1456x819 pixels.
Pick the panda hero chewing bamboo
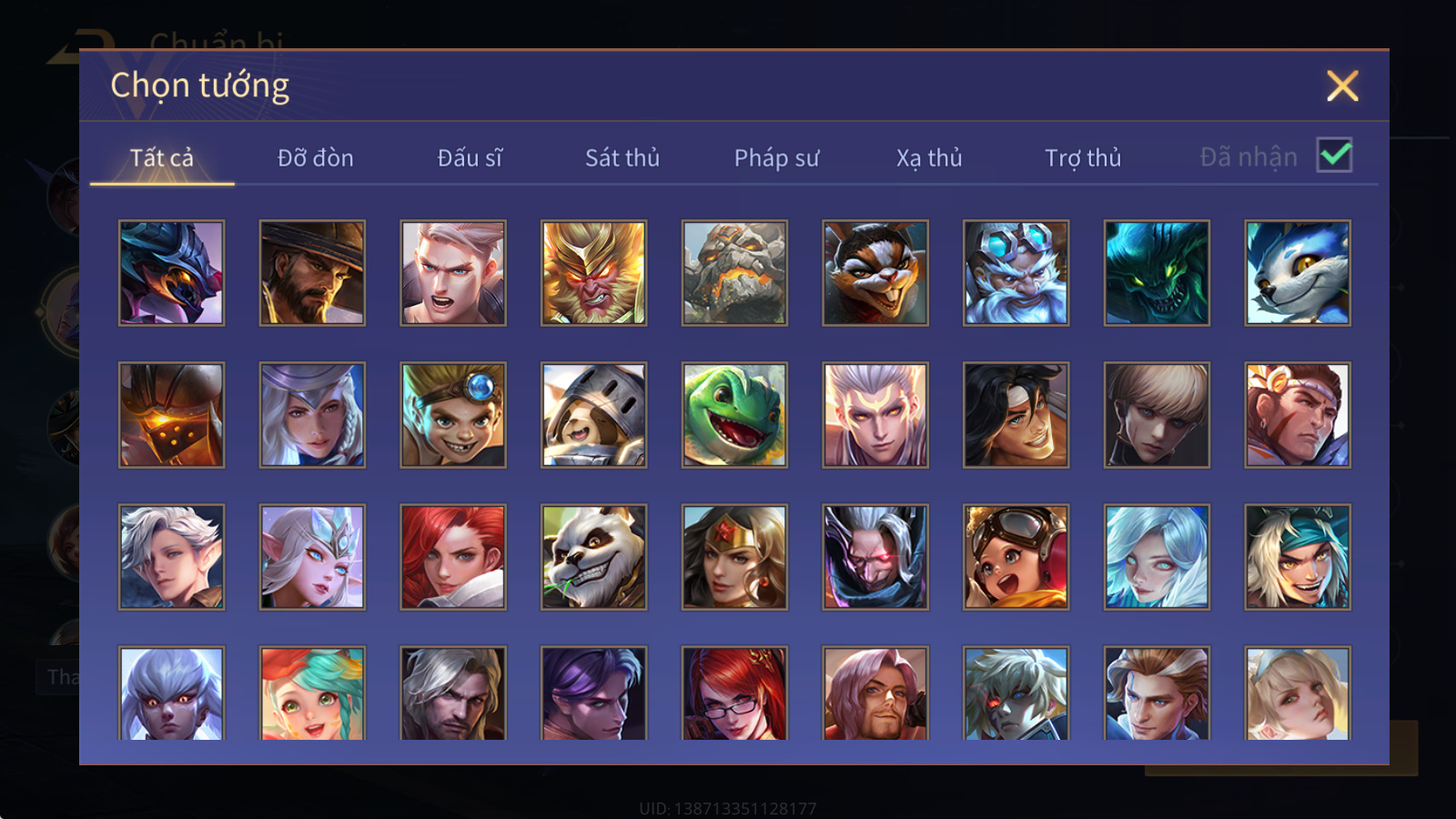tap(594, 557)
